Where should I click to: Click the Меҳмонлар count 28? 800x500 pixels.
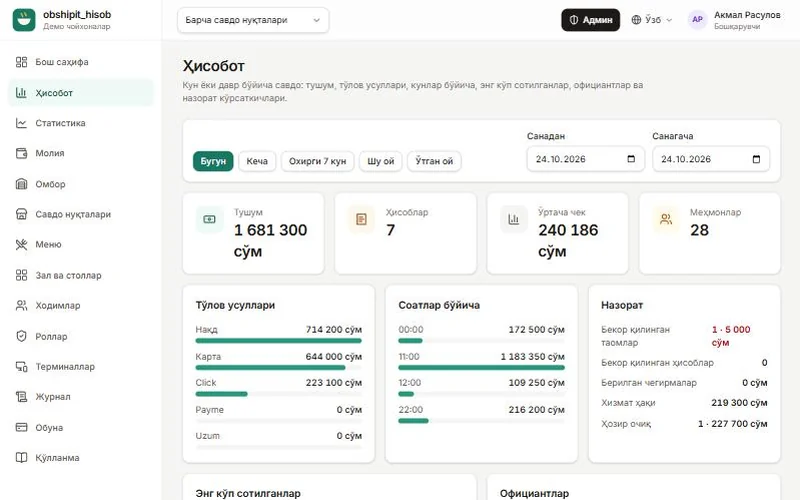click(699, 230)
